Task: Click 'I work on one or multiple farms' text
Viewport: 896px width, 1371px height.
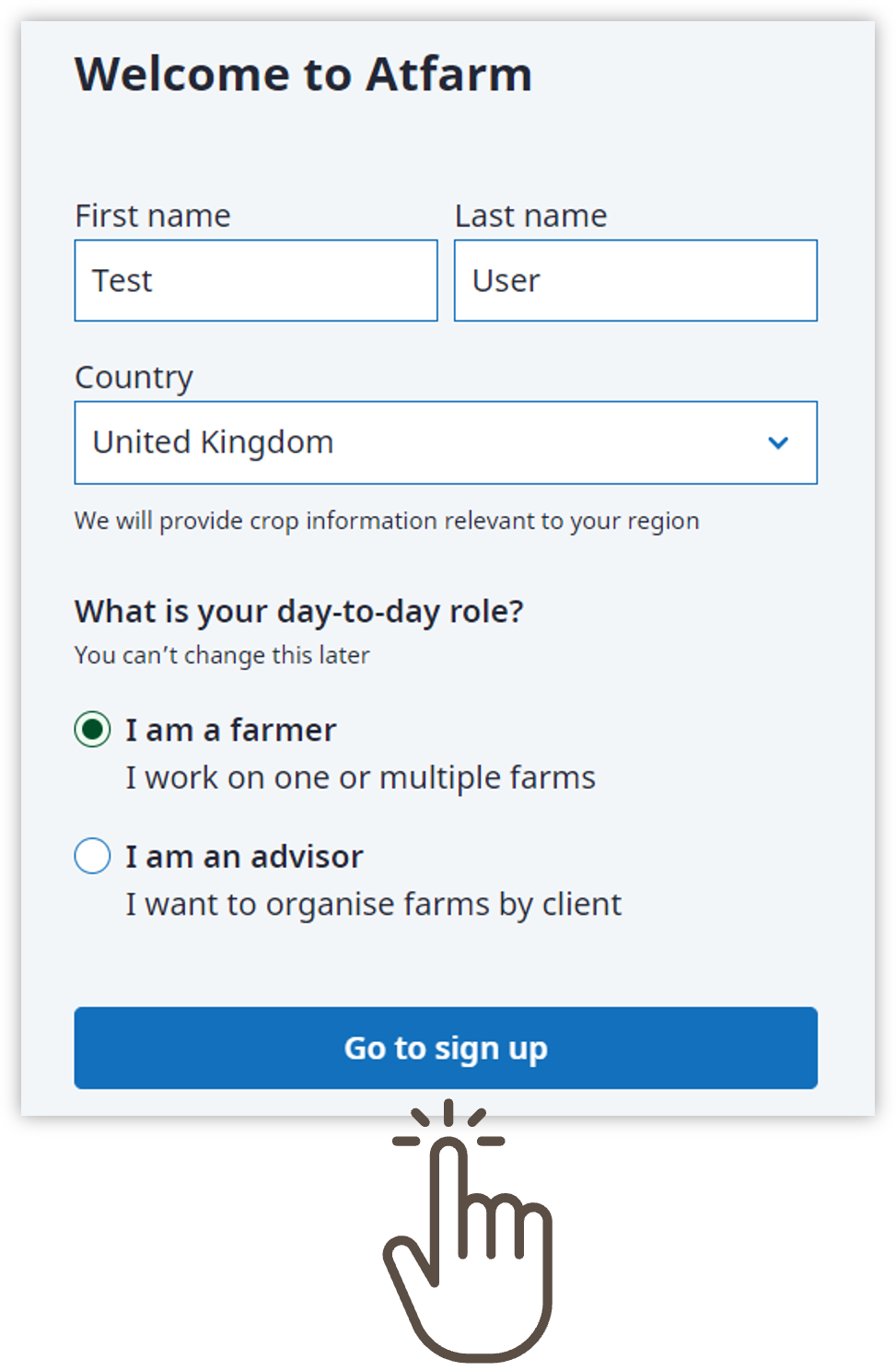Action: click(361, 778)
